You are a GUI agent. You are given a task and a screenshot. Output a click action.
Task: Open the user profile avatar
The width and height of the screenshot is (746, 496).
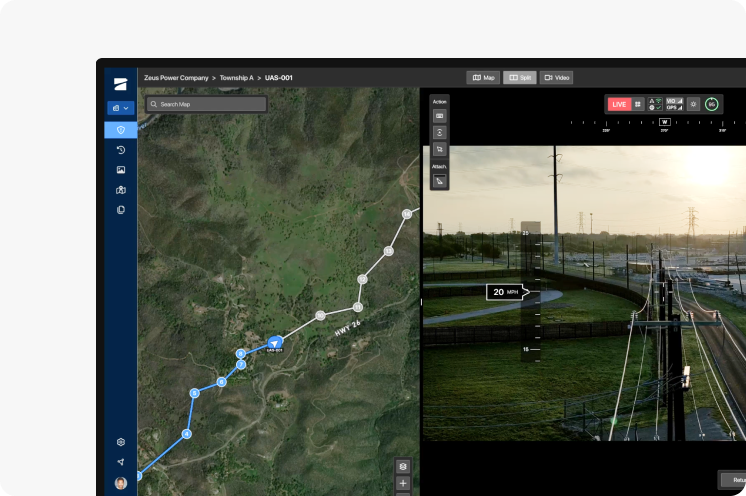pyautogui.click(x=121, y=483)
